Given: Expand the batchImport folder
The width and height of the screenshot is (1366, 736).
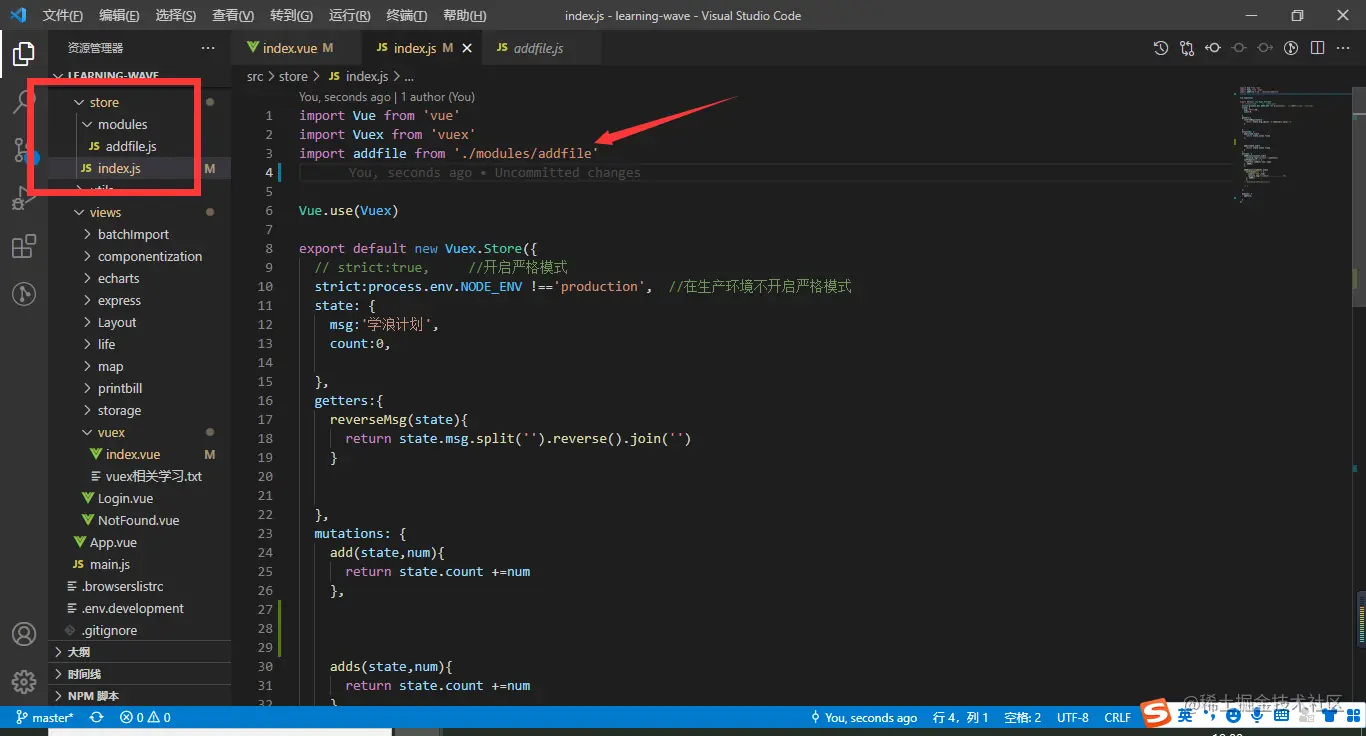Looking at the screenshot, I should pos(133,234).
